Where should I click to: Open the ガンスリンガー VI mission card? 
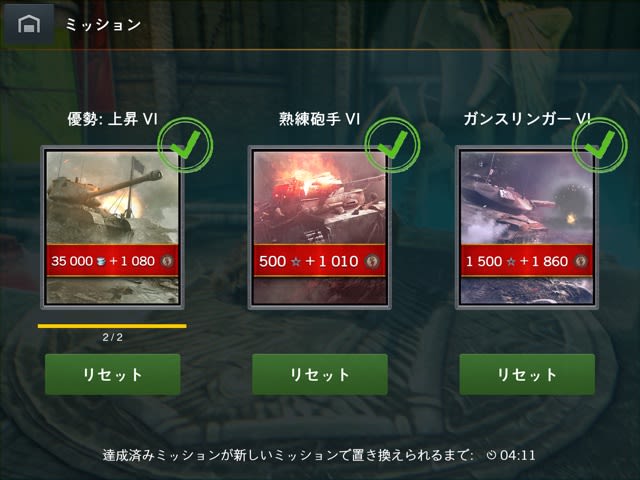pos(527,227)
